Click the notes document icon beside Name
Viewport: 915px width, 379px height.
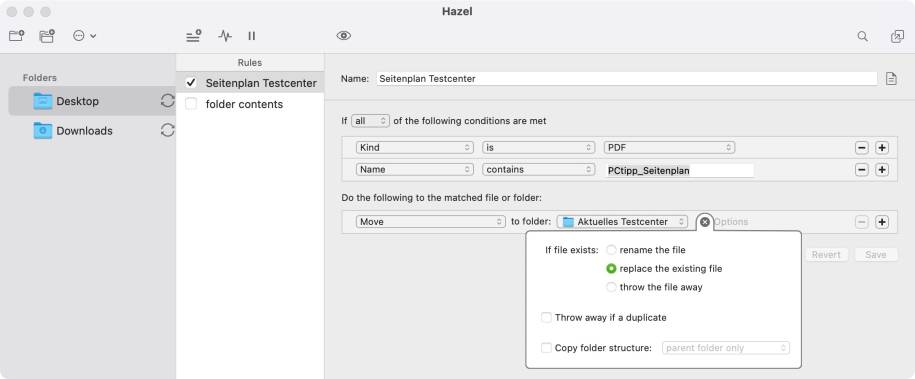891,78
